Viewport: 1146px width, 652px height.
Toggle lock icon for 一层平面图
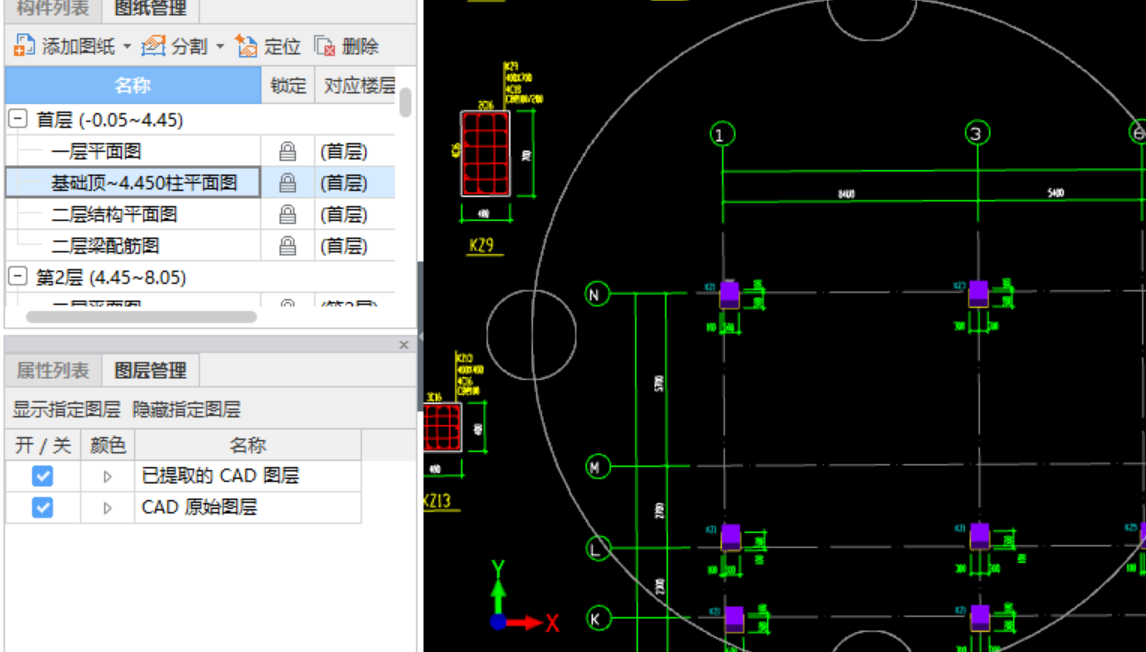click(288, 151)
